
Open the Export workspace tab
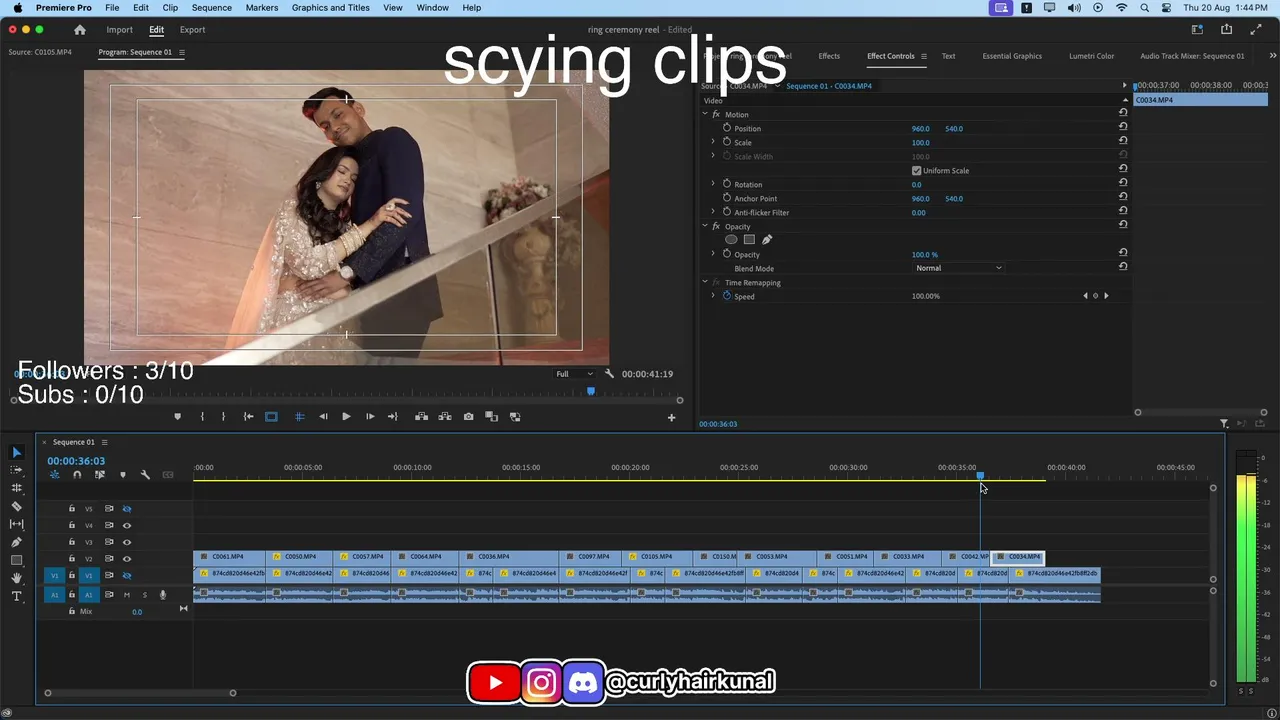coord(192,30)
